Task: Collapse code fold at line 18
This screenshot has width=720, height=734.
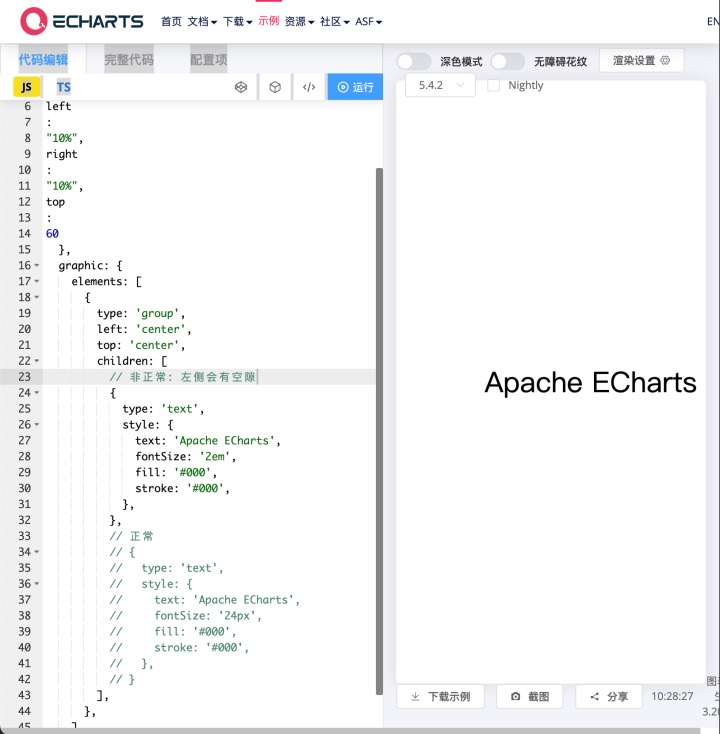Action: coord(37,297)
